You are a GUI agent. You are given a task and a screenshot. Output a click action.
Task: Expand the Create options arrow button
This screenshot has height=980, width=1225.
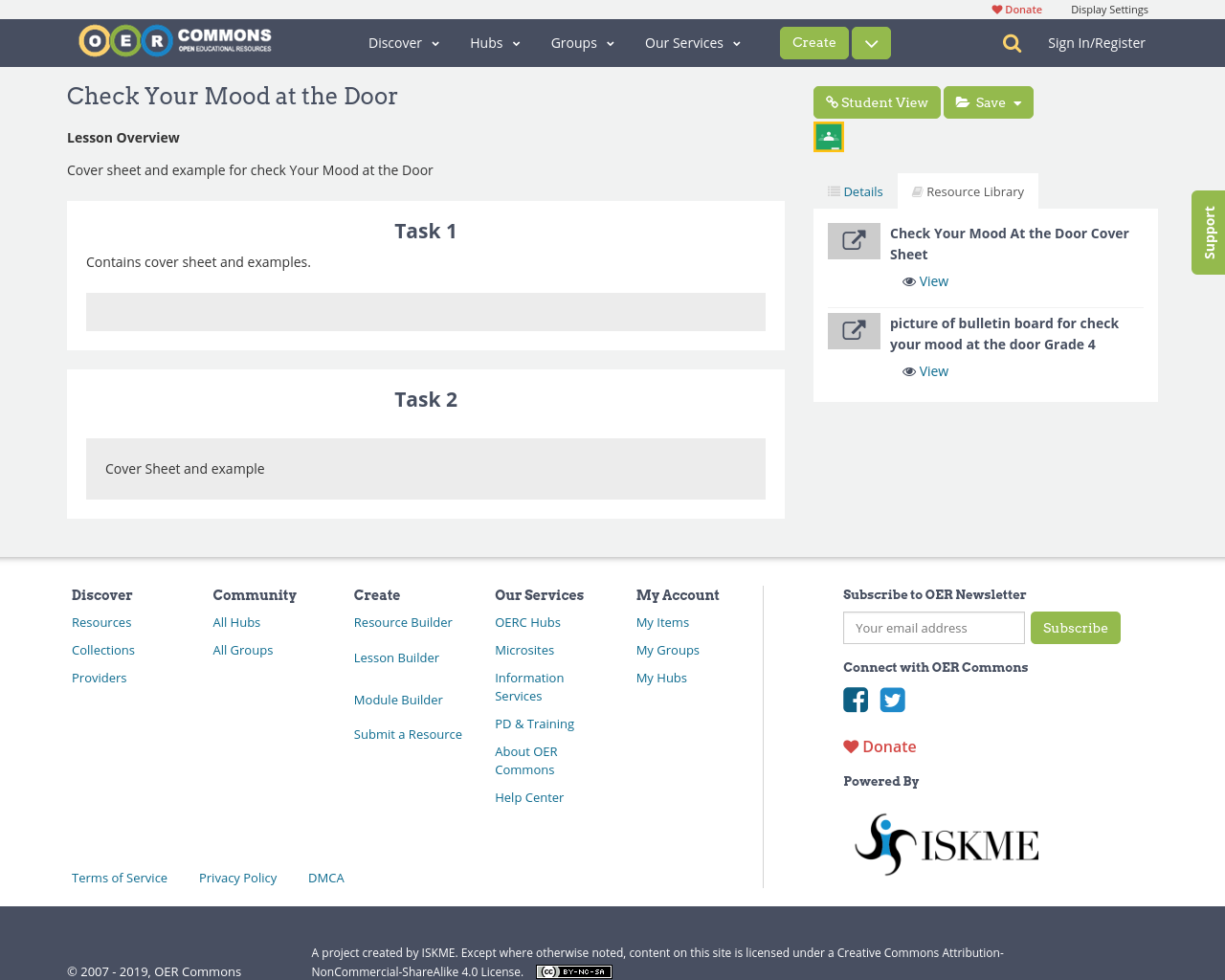click(871, 43)
